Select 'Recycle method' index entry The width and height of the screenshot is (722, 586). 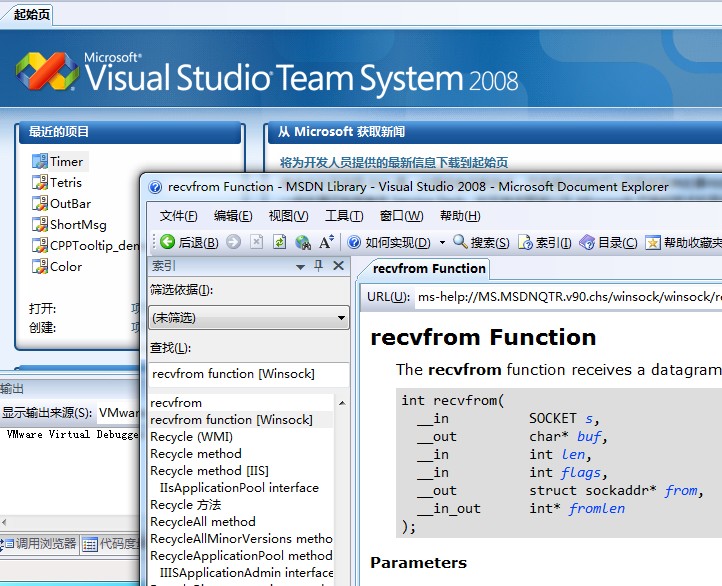[196, 454]
